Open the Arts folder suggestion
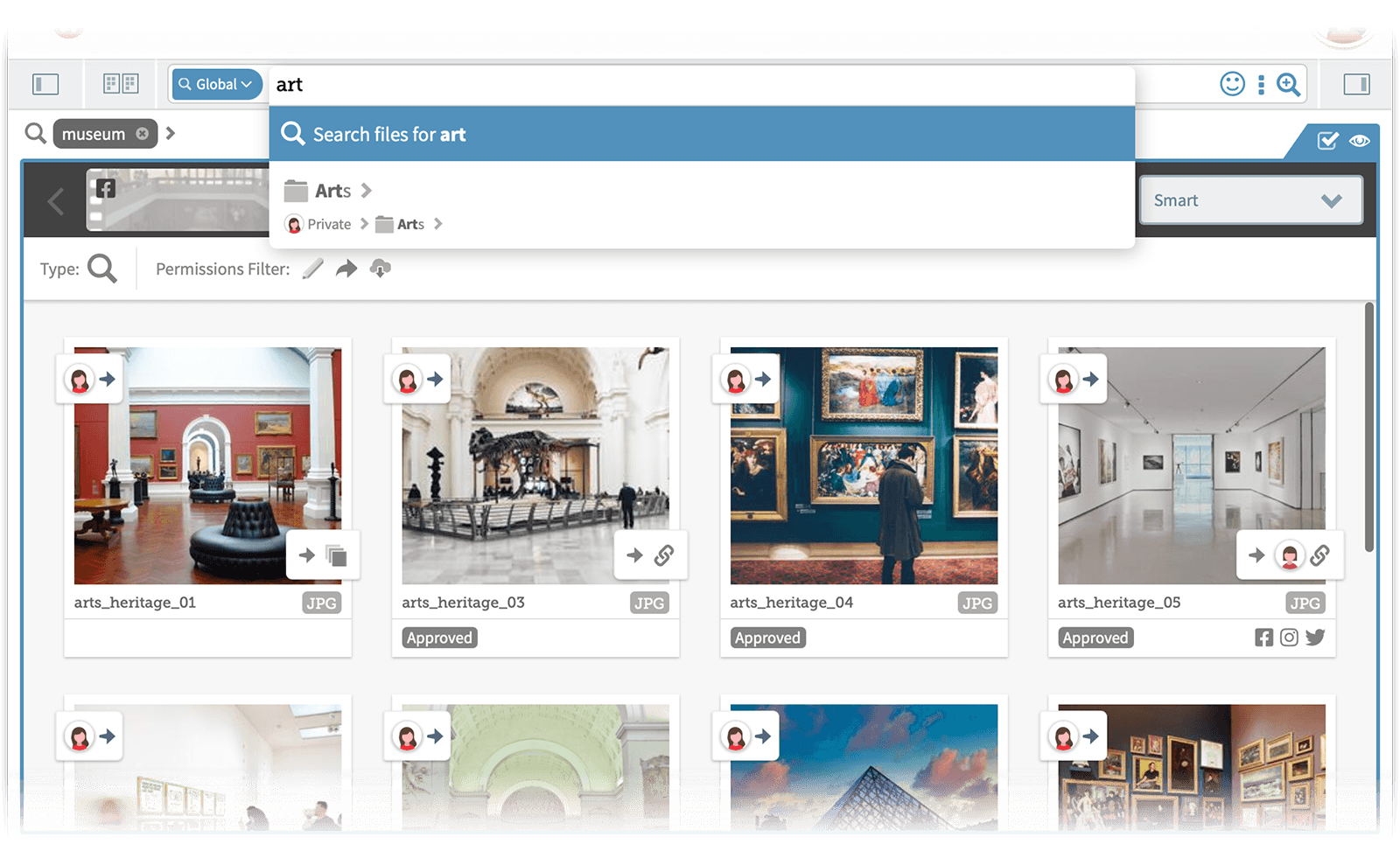 [x=318, y=191]
